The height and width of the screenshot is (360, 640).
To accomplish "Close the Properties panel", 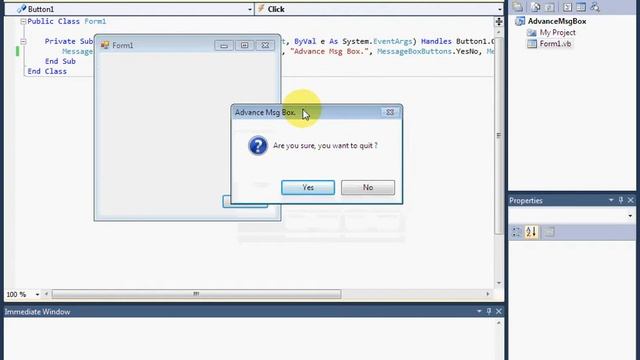I will [631, 200].
